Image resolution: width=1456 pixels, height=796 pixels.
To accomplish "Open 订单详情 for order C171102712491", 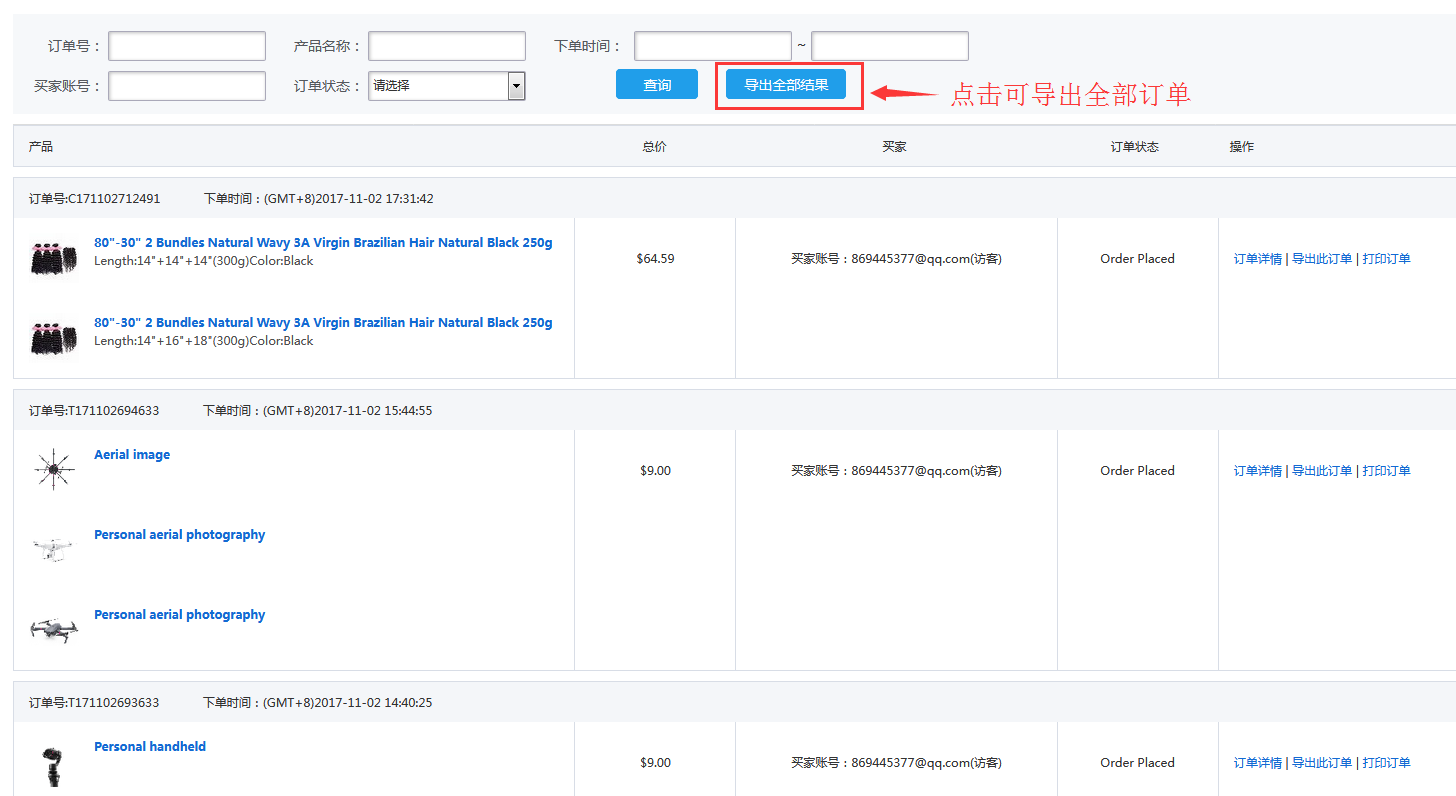I will click(1257, 259).
